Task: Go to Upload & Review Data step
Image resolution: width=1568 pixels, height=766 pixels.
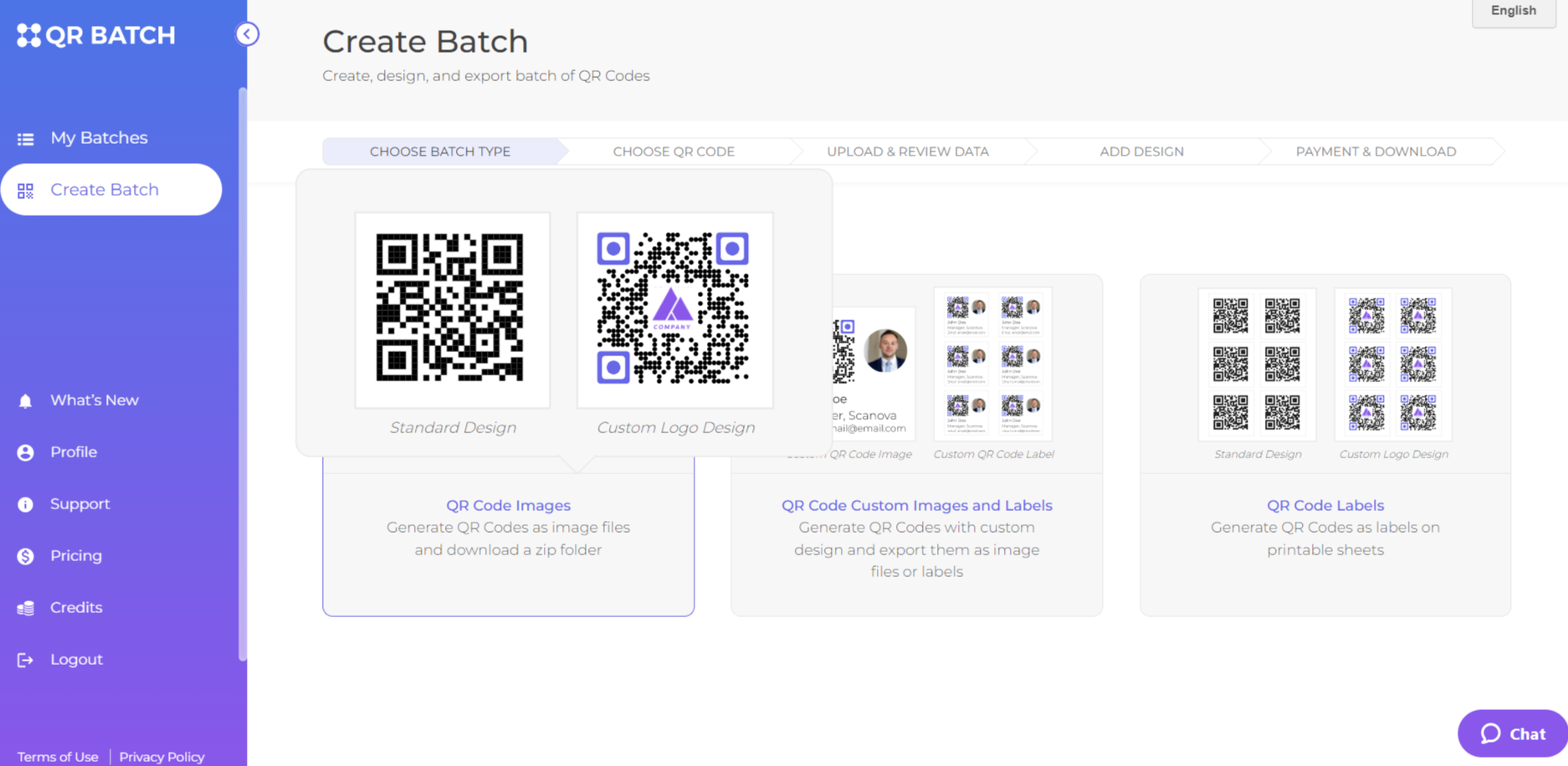Action: [908, 151]
